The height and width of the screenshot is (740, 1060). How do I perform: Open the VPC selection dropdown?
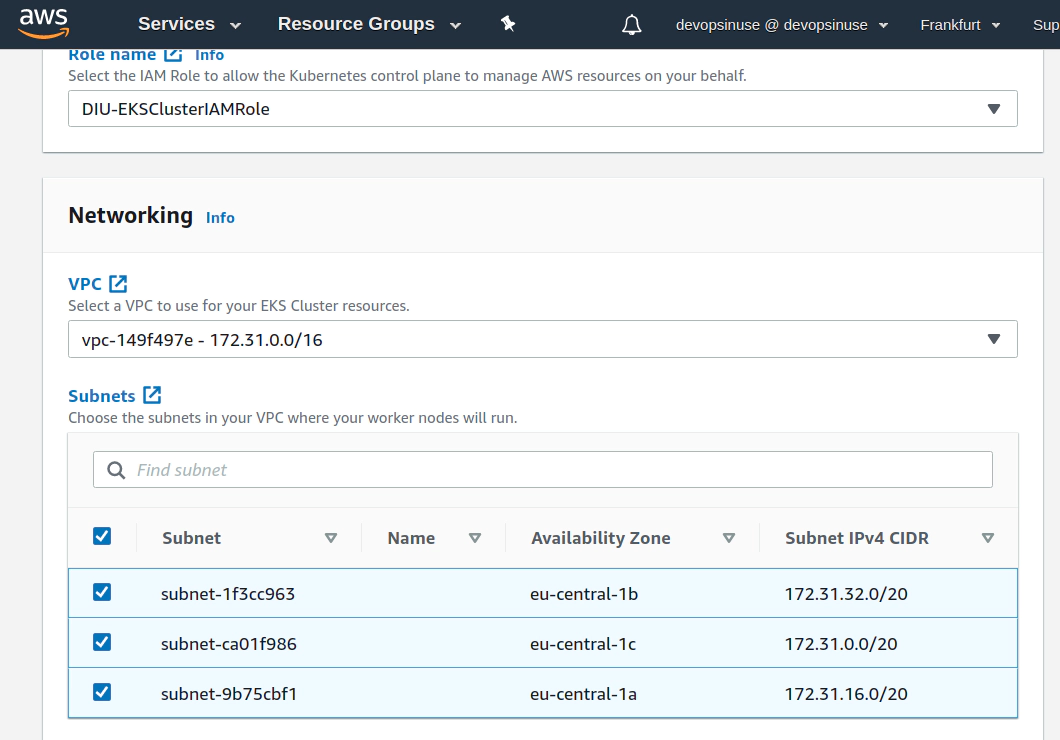[543, 339]
